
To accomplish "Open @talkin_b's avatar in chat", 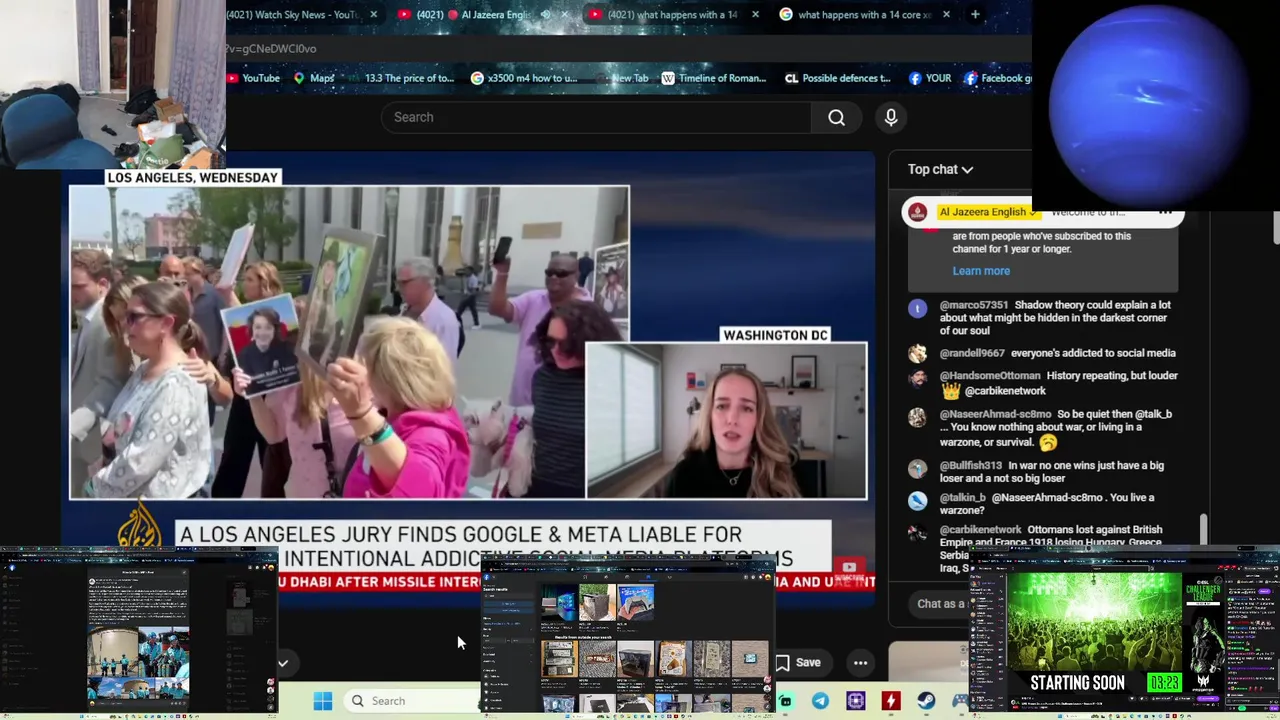I will pyautogui.click(x=917, y=501).
